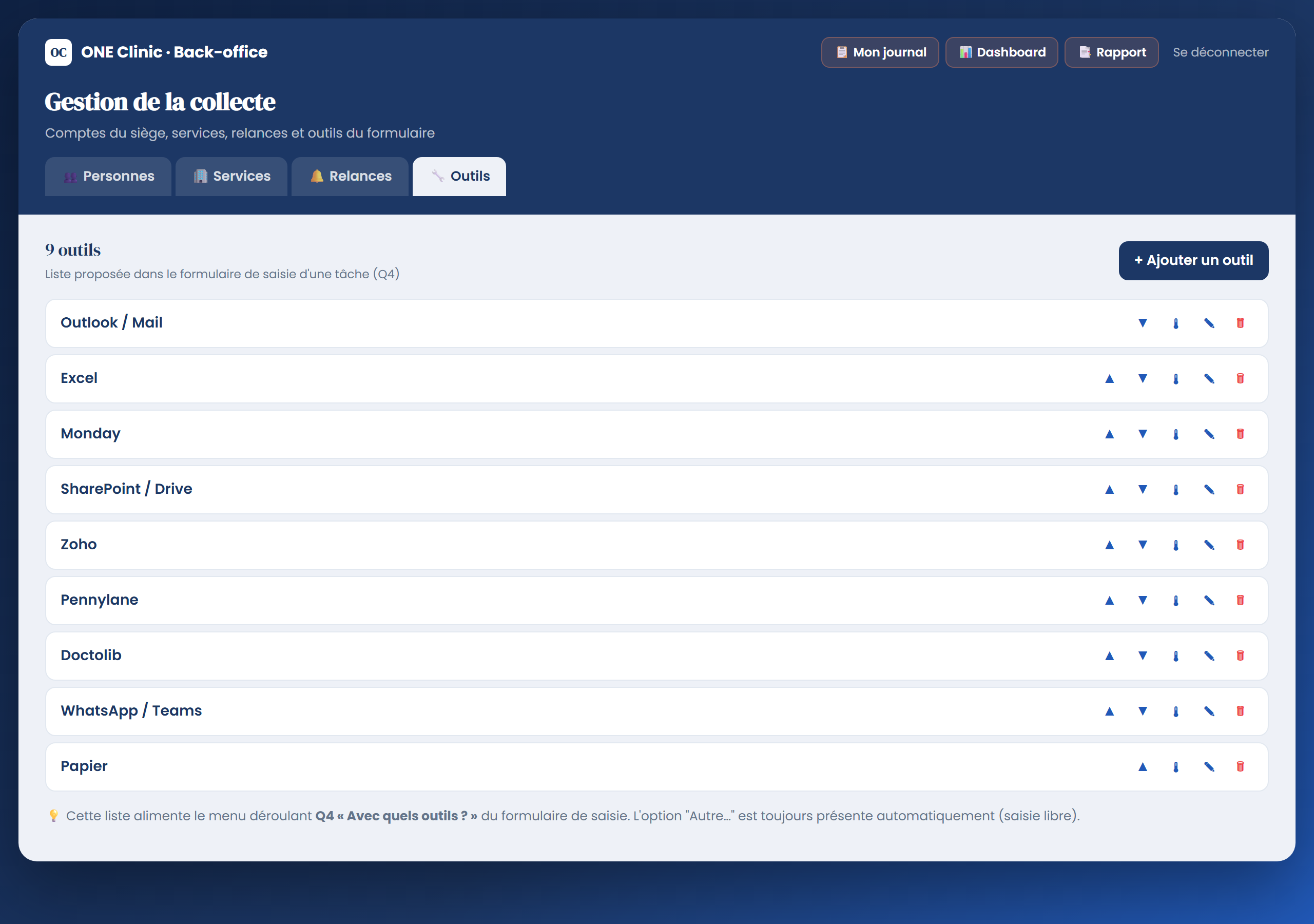
Task: Select the Outils tab
Action: (x=459, y=176)
